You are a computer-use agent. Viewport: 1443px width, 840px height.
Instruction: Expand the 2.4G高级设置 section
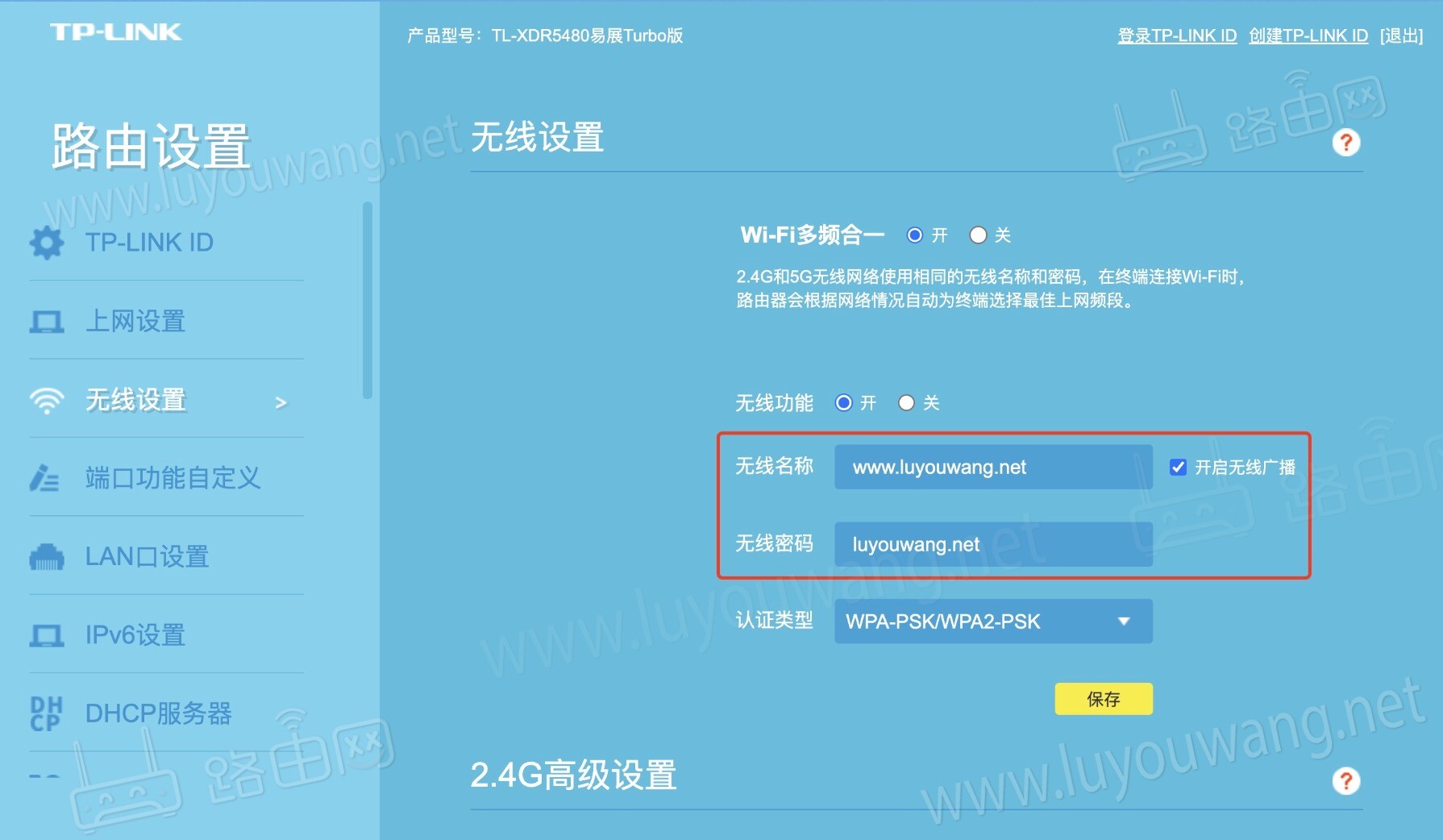point(574,776)
